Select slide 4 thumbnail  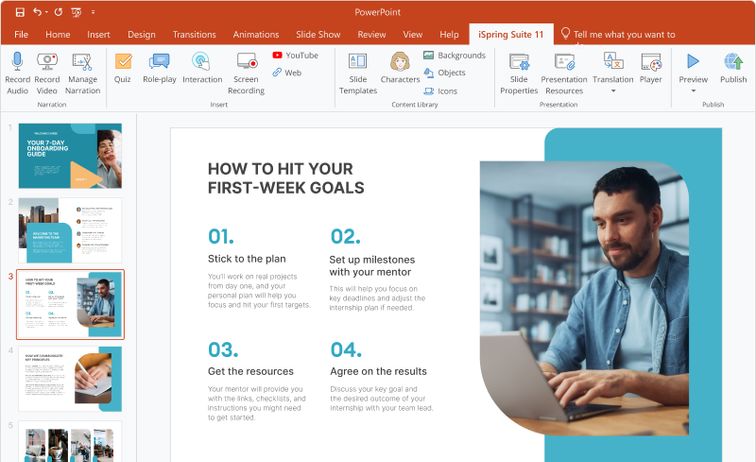click(x=70, y=379)
